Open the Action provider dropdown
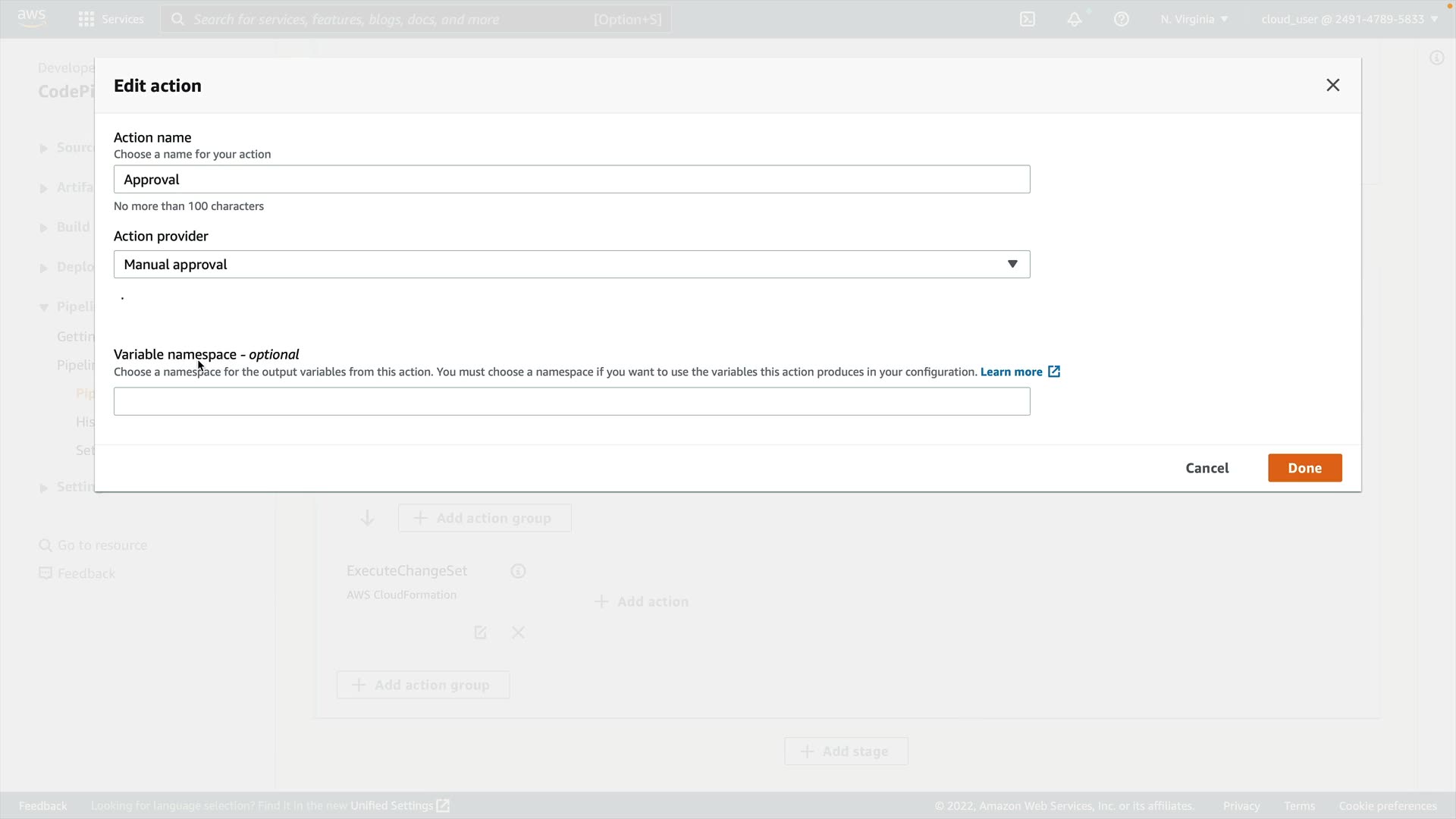The image size is (1456, 819). point(572,264)
